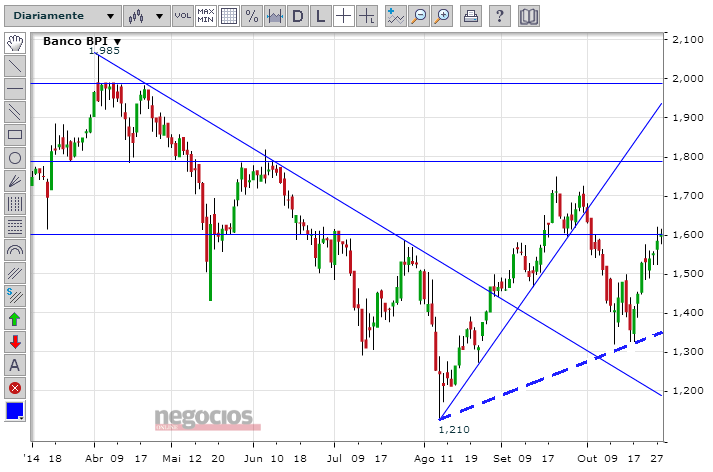Click the 1,600 price axis label

(x=688, y=235)
